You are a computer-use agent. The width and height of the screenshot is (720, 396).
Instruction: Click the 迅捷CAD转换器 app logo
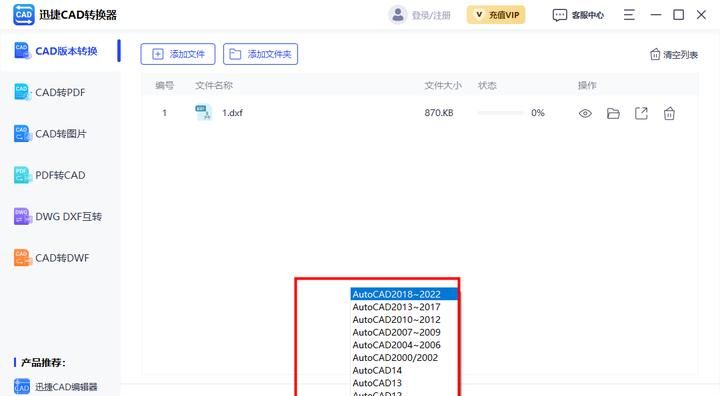(23, 14)
